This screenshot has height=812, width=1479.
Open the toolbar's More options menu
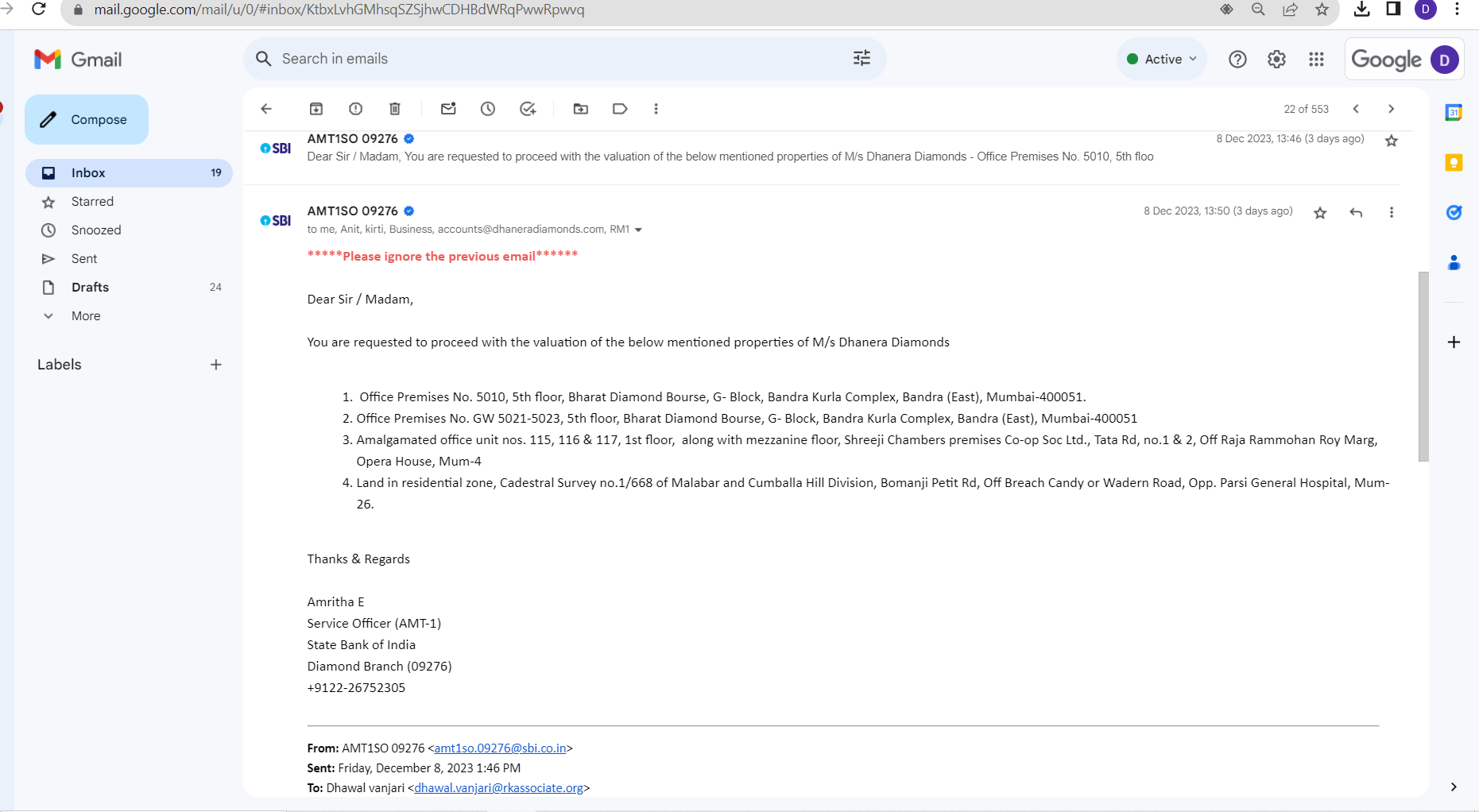(x=656, y=109)
